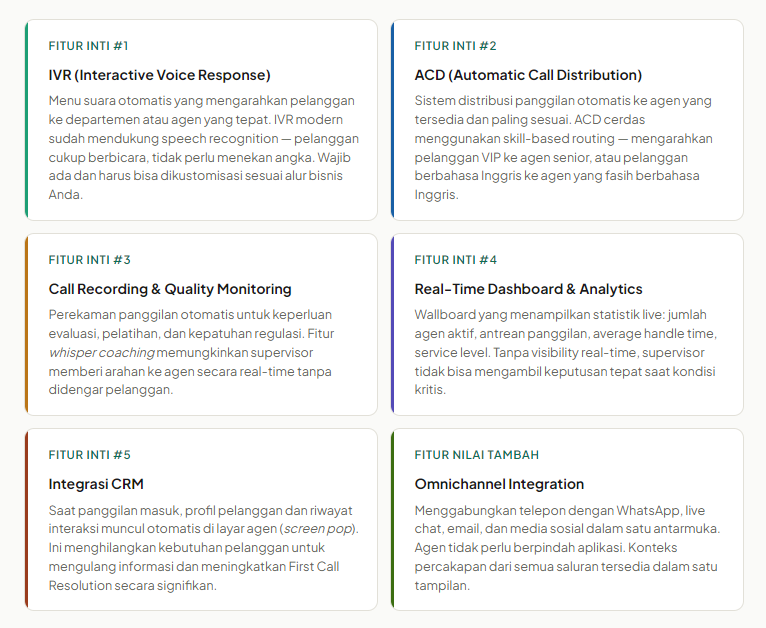Click the IVR (Interactive Voice Response) heading
This screenshot has width=766, height=628.
click(159, 75)
